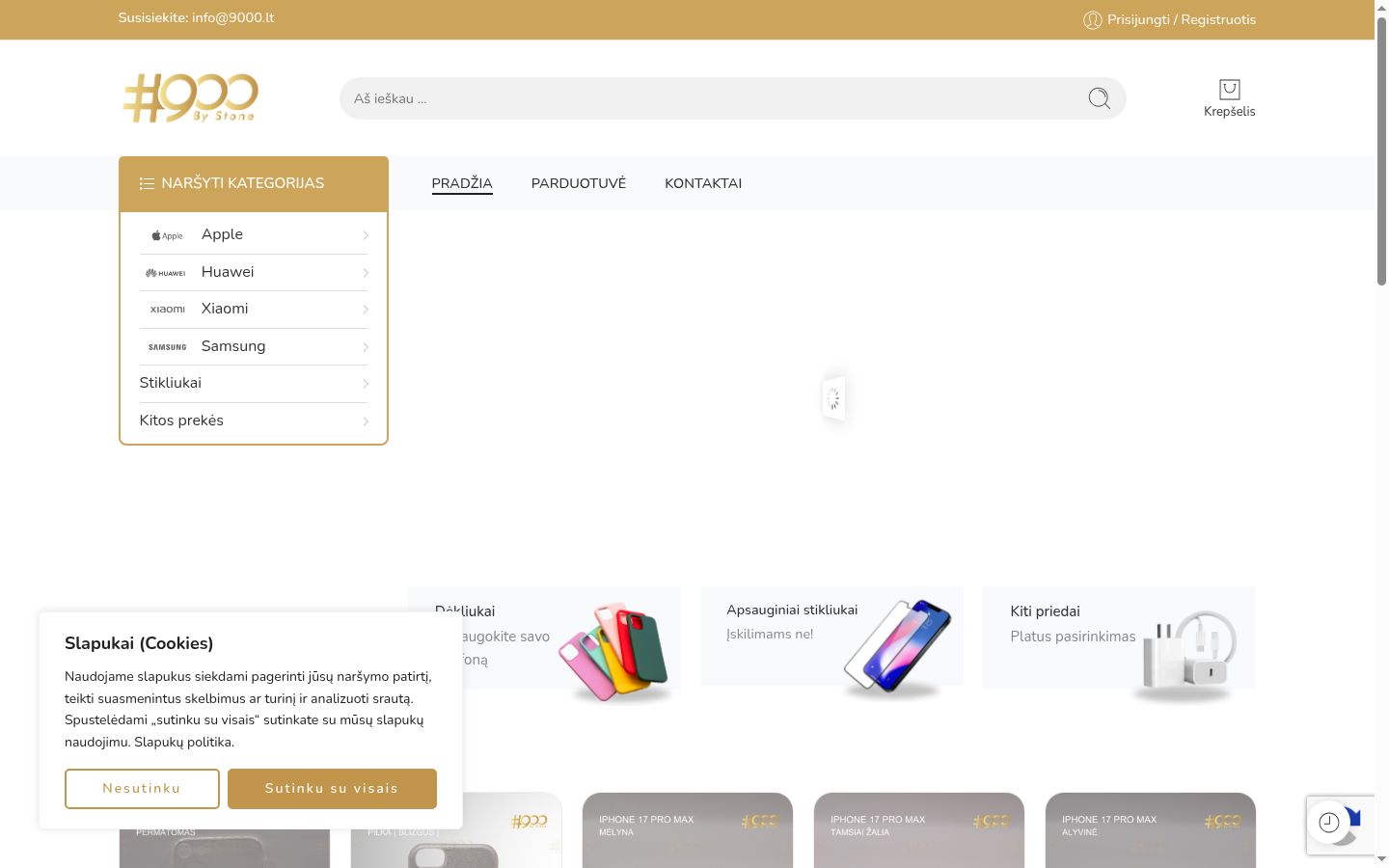Click the Xiaomi brand logo icon
The height and width of the screenshot is (868, 1389).
coord(167,310)
